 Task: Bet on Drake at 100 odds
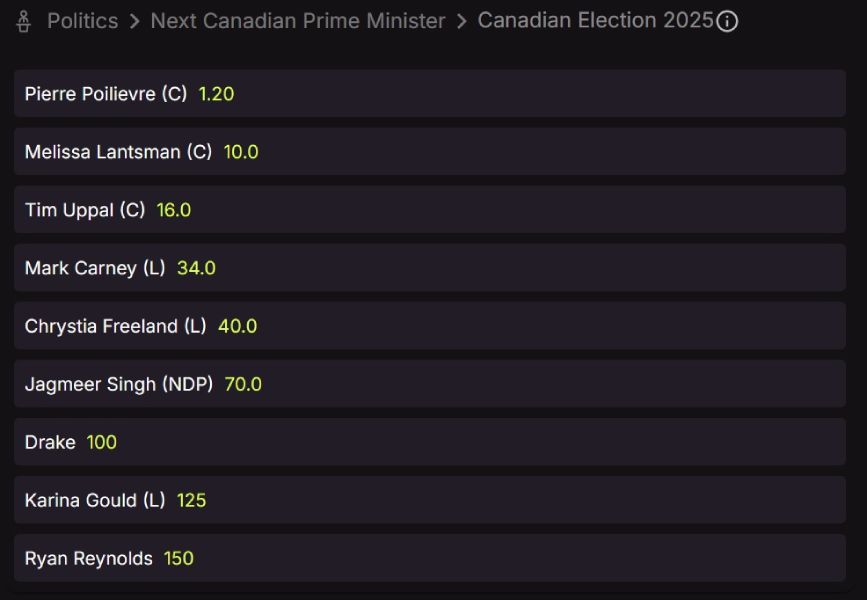pos(101,442)
